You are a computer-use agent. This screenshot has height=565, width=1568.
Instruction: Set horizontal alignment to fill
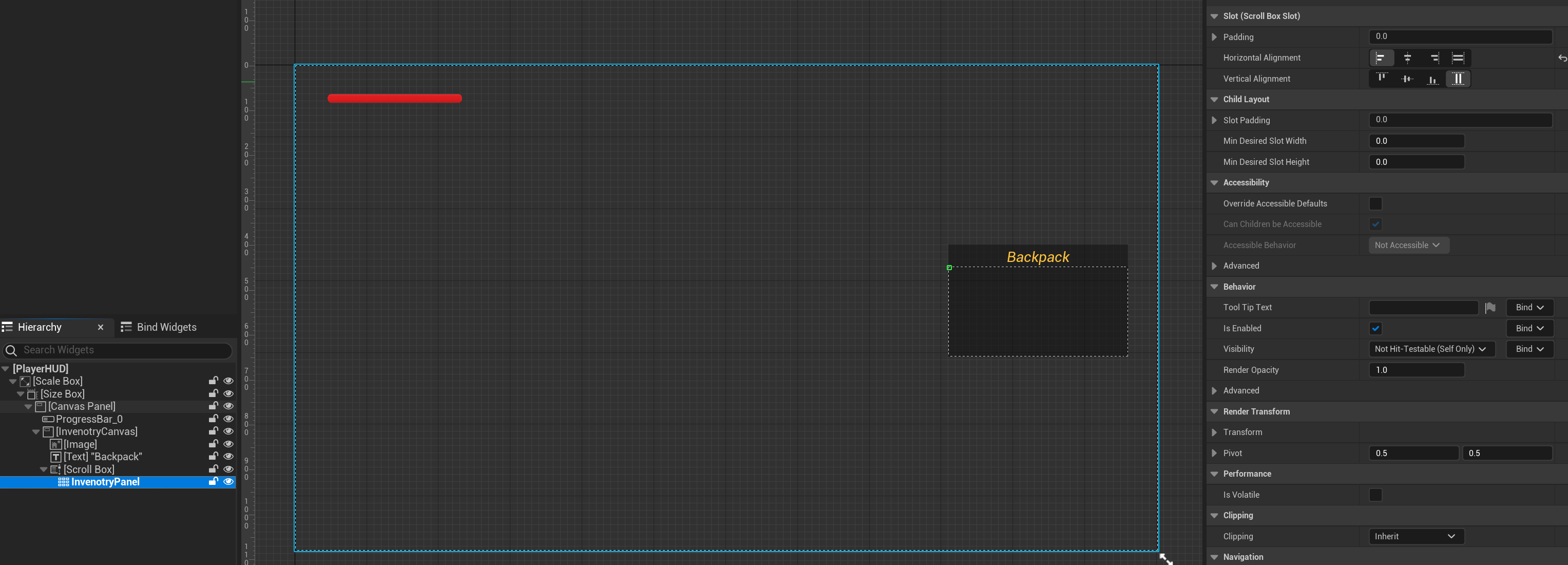[1458, 58]
